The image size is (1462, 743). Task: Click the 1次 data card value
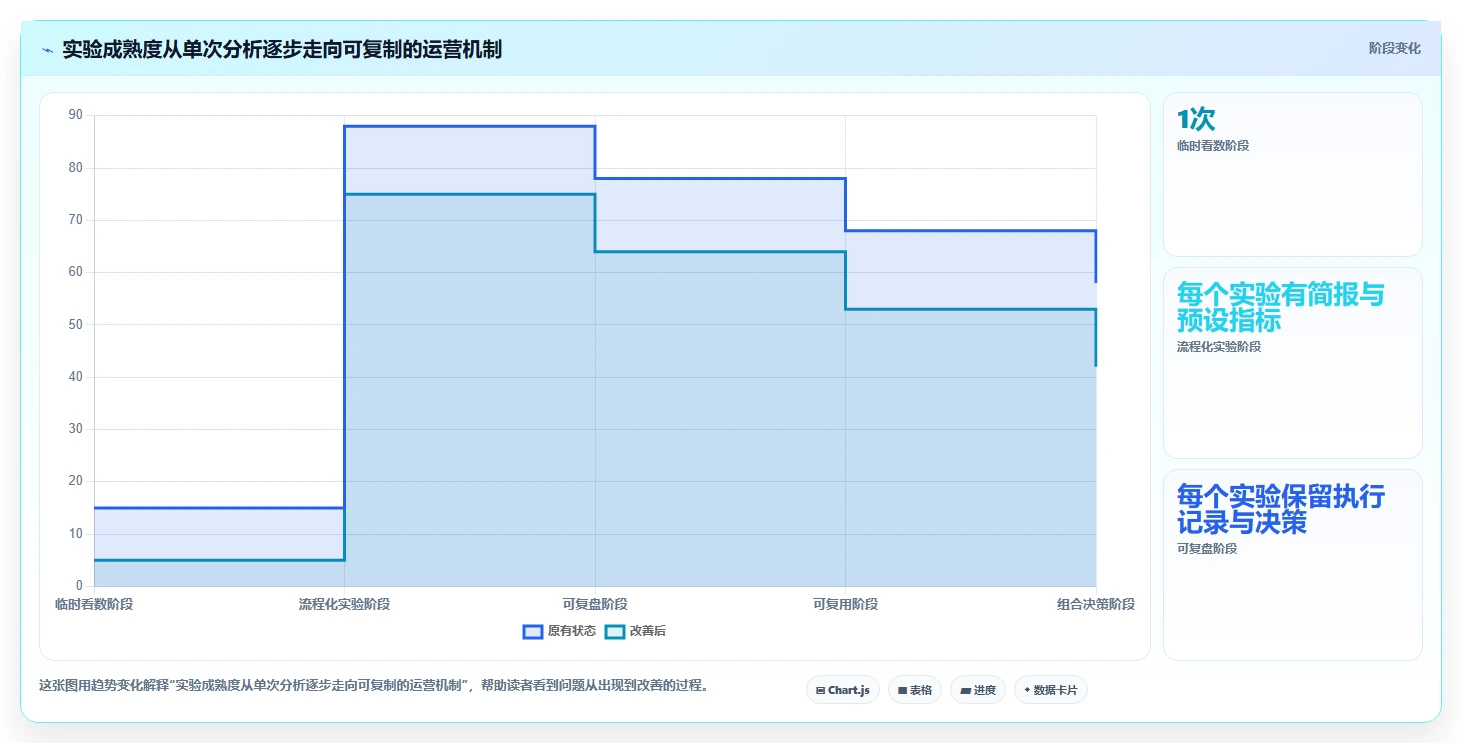[x=1196, y=120]
